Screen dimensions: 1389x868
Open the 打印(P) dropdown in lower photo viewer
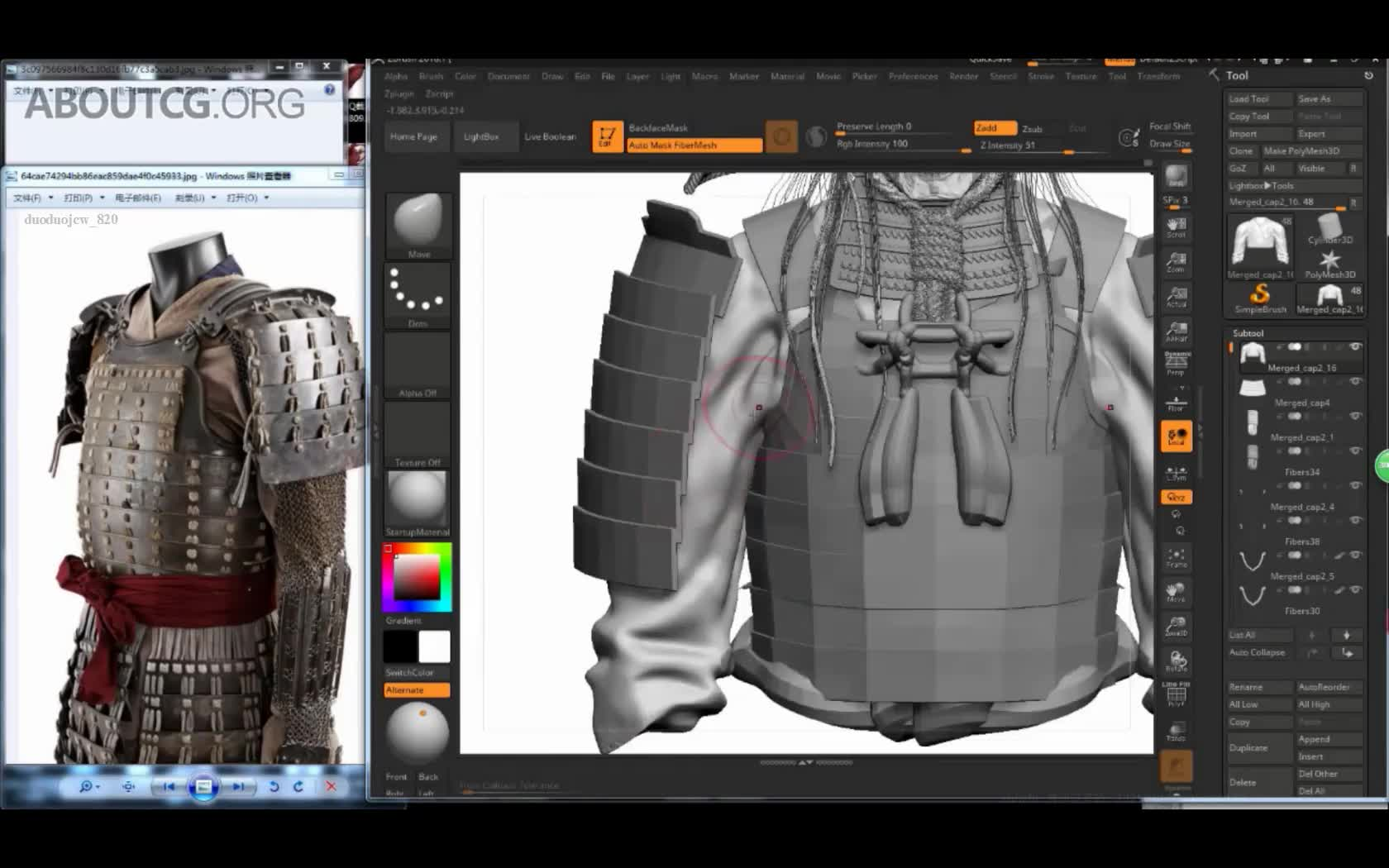click(x=84, y=198)
